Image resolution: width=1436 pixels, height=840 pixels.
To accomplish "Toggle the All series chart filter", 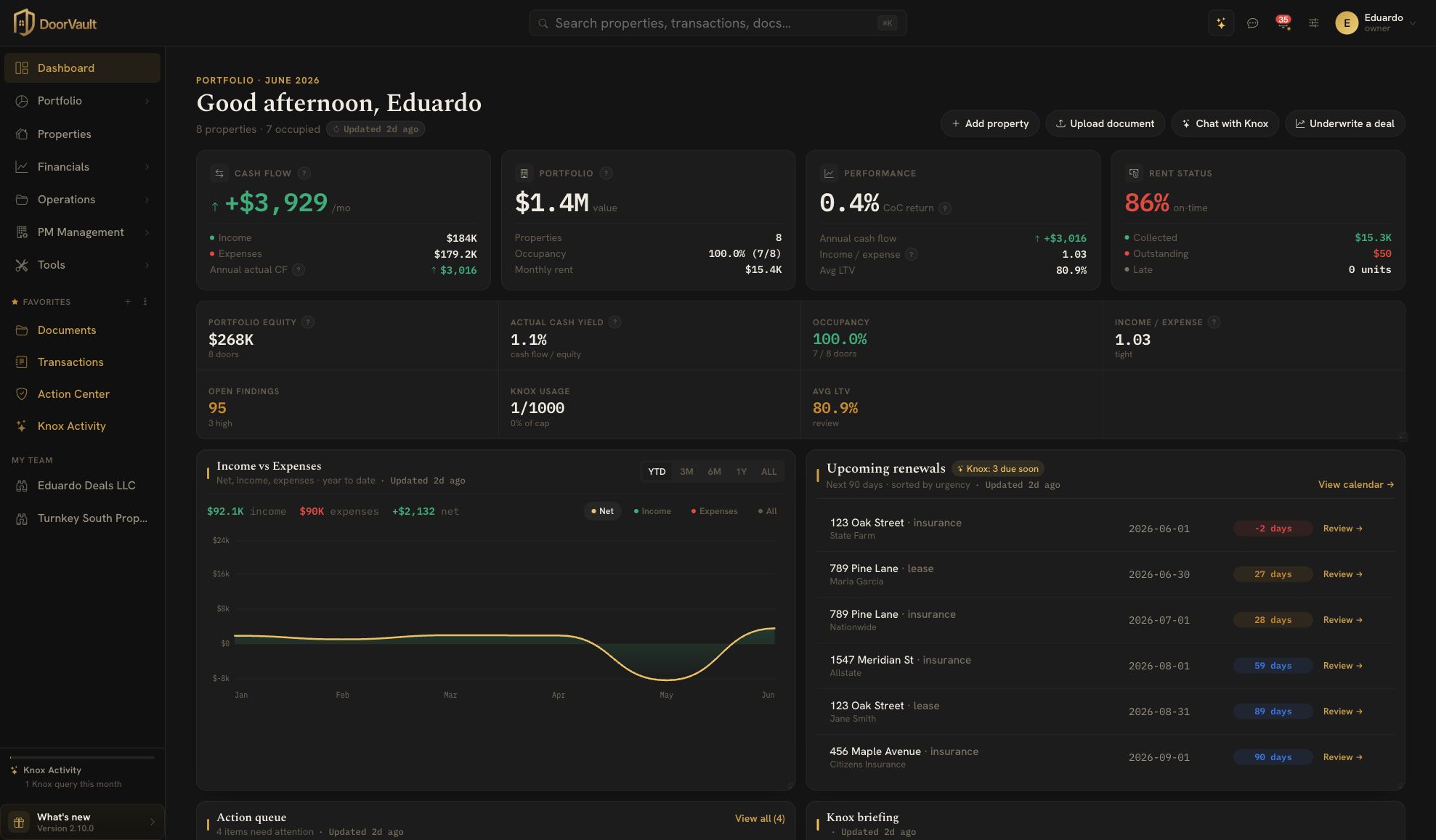I will [767, 511].
